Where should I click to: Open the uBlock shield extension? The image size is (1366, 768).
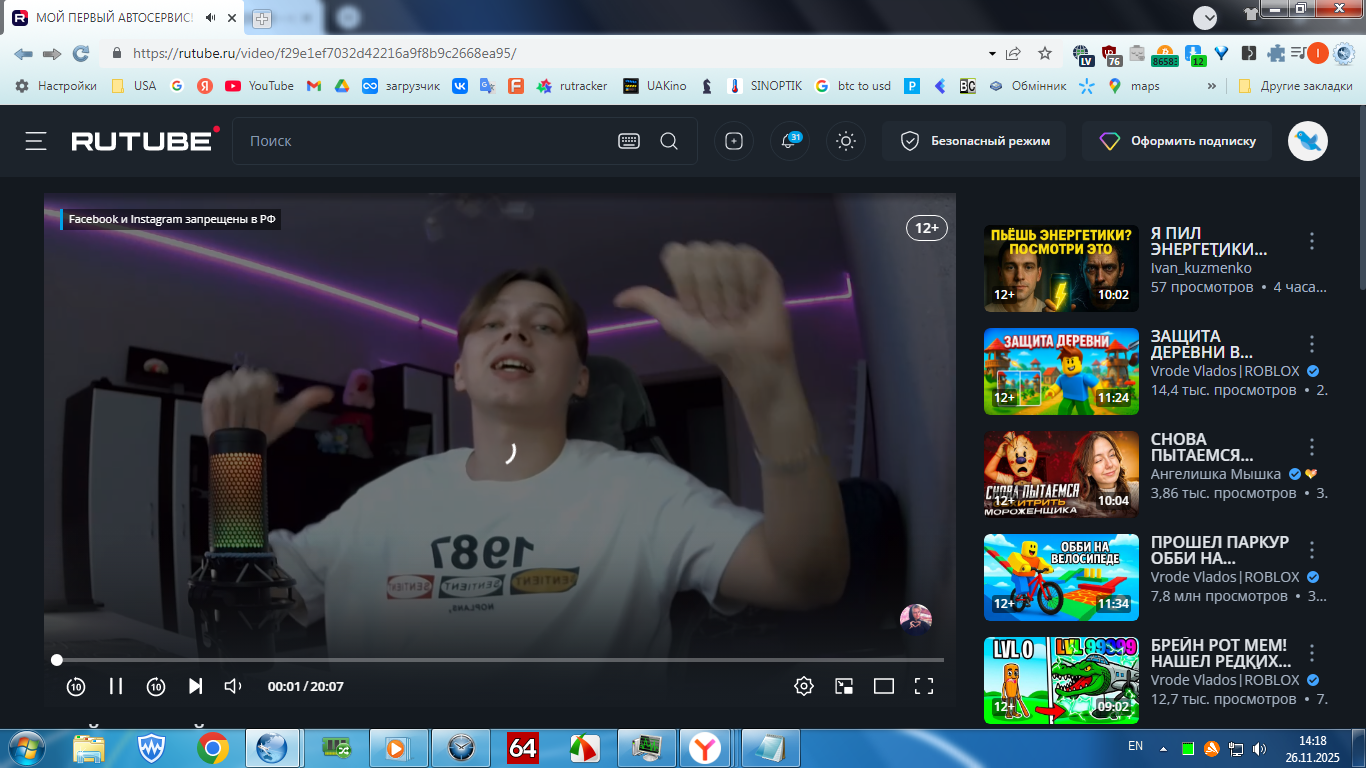(1111, 55)
